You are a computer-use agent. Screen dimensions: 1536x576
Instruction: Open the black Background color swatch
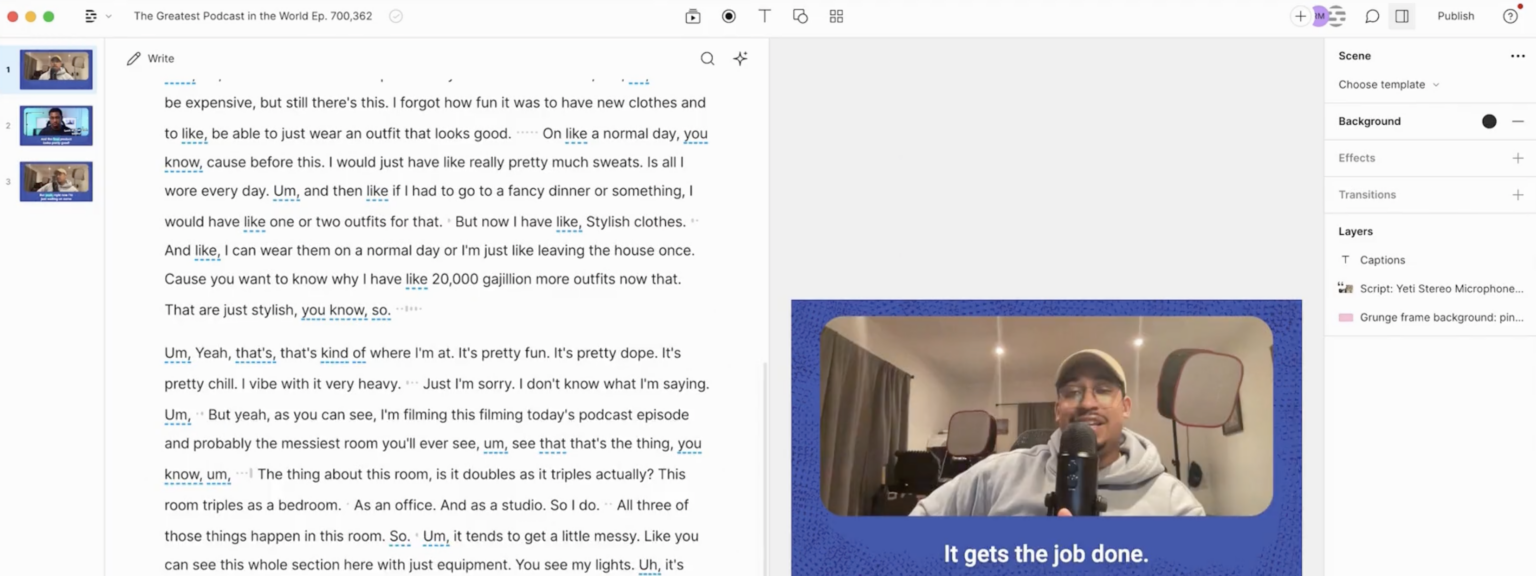click(x=1488, y=121)
